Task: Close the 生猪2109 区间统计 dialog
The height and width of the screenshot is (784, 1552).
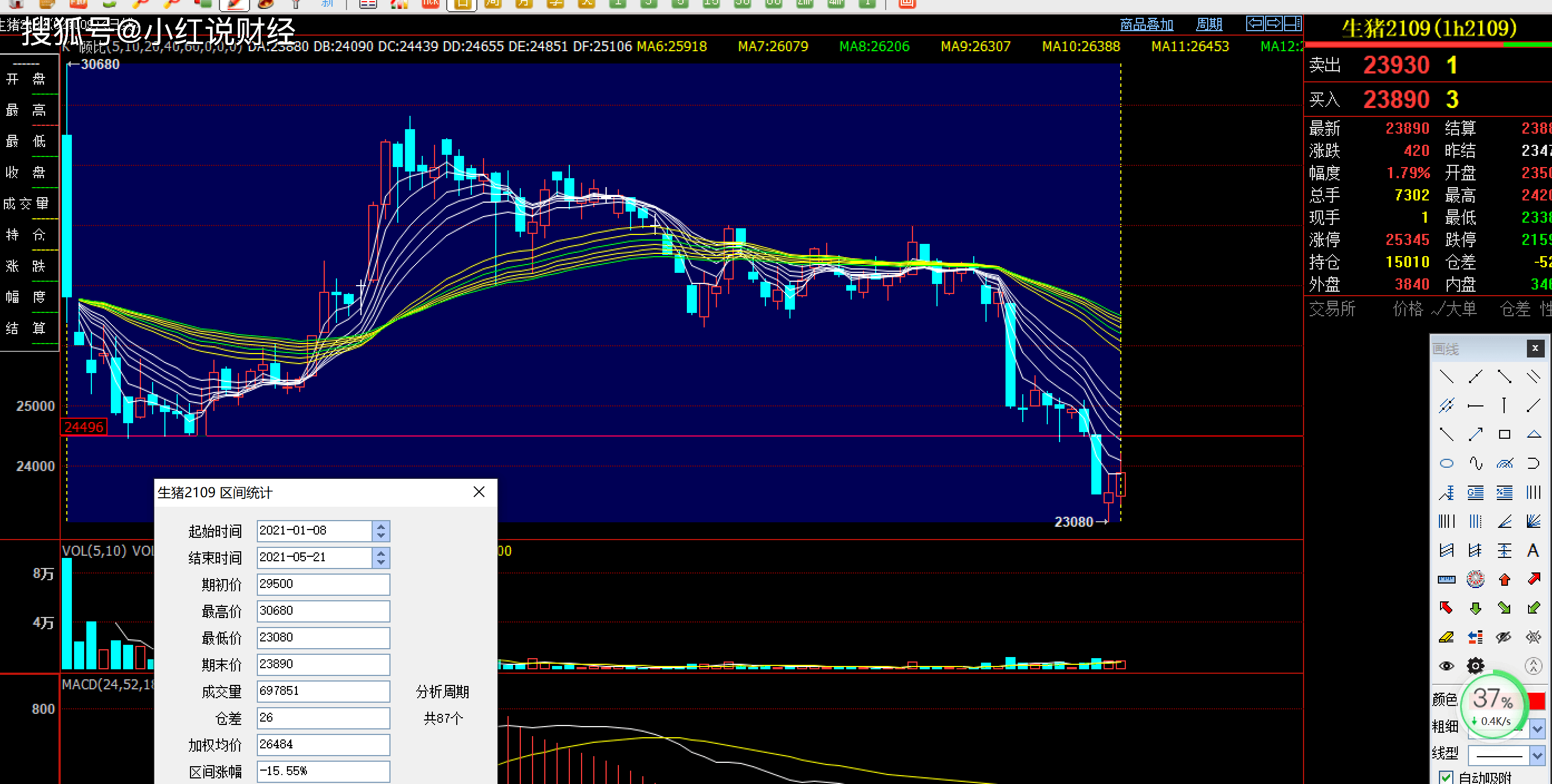Action: [x=479, y=492]
